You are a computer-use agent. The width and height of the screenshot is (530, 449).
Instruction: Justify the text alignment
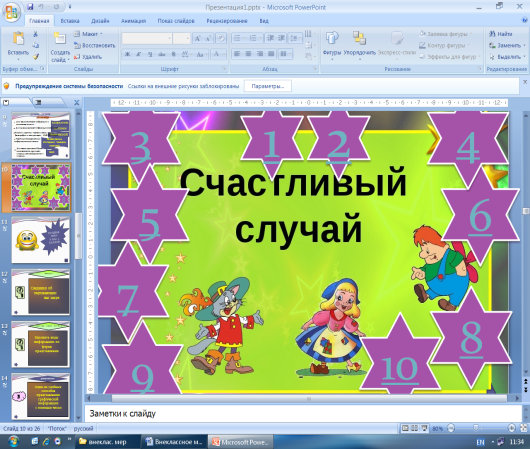coord(271,54)
